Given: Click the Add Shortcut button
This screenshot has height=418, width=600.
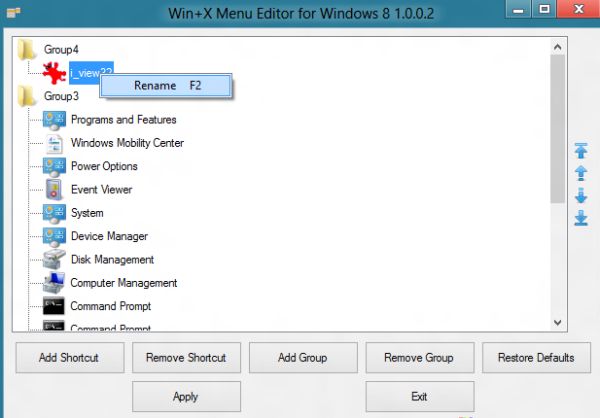Looking at the screenshot, I should 70,358.
